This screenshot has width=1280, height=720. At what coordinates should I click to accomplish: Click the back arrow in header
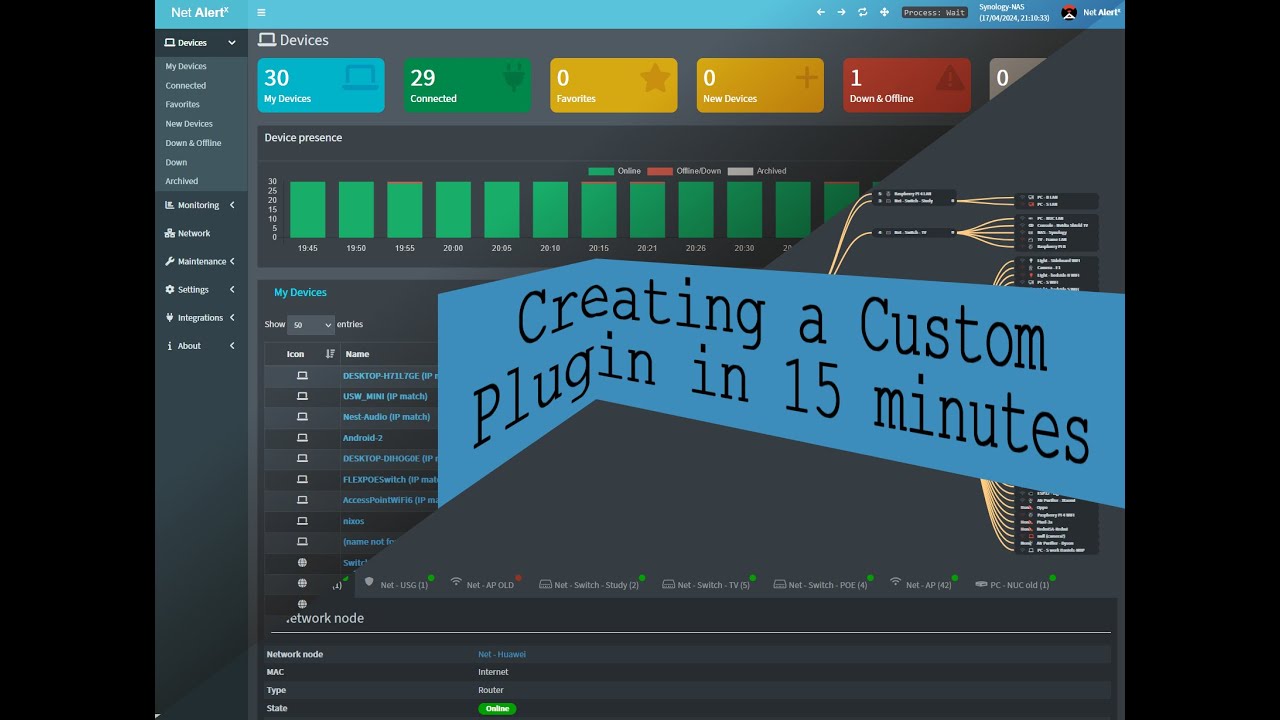click(x=821, y=12)
